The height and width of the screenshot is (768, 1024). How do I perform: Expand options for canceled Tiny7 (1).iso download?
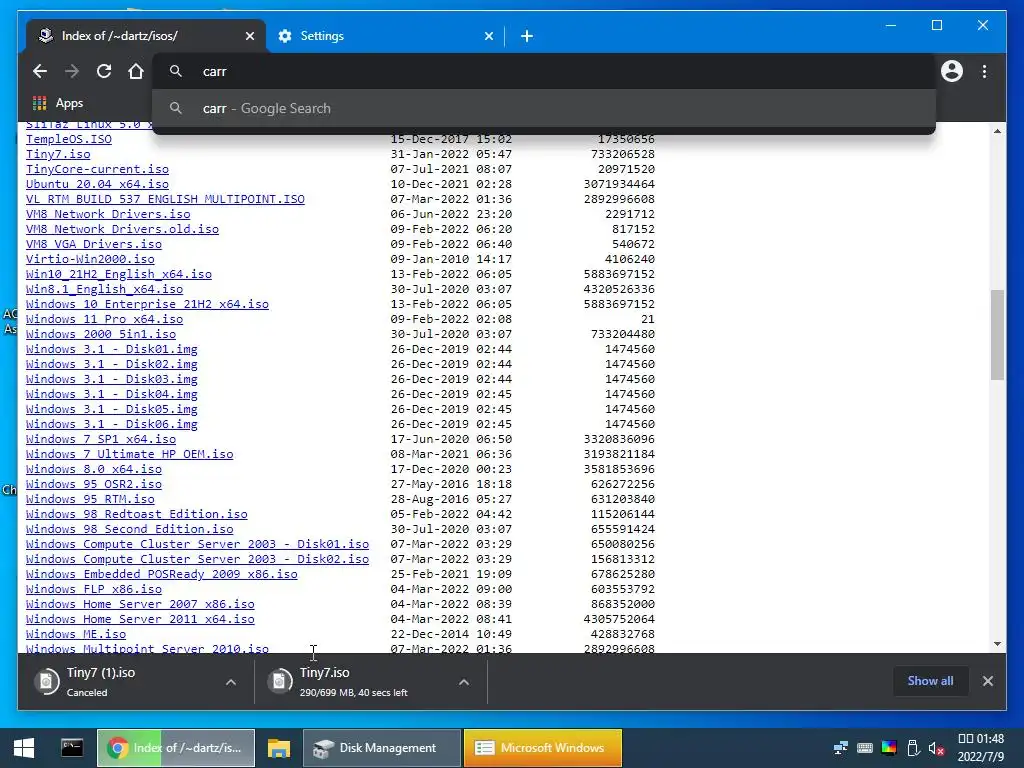[231, 682]
